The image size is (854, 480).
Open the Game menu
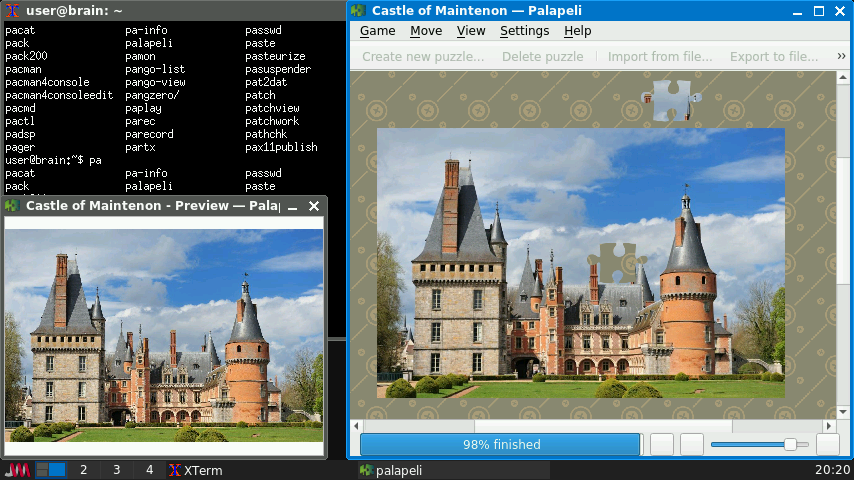(x=377, y=31)
